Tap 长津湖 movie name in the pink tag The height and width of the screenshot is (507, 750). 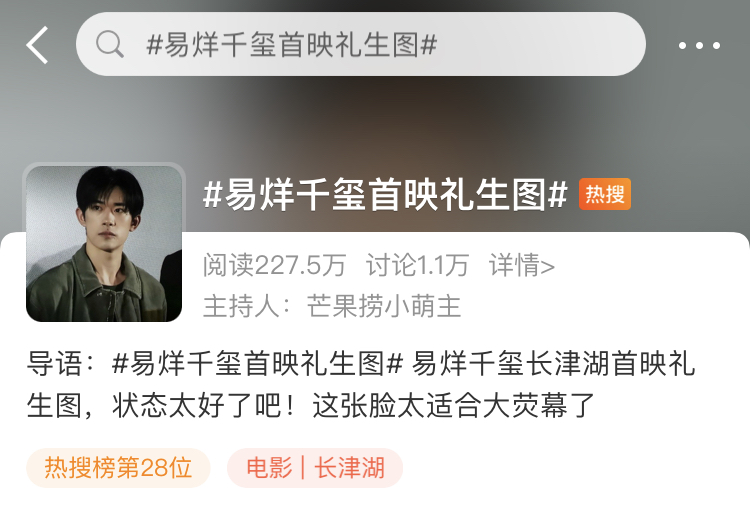pos(350,468)
